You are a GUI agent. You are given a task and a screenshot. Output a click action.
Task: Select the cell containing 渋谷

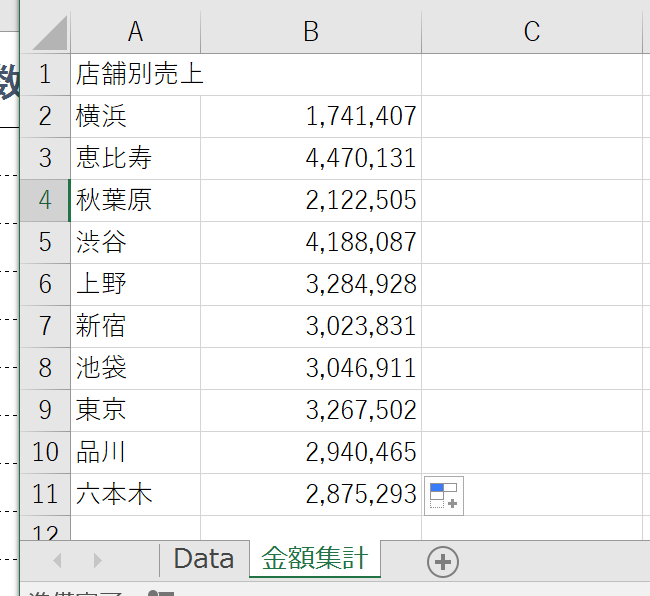click(x=136, y=242)
